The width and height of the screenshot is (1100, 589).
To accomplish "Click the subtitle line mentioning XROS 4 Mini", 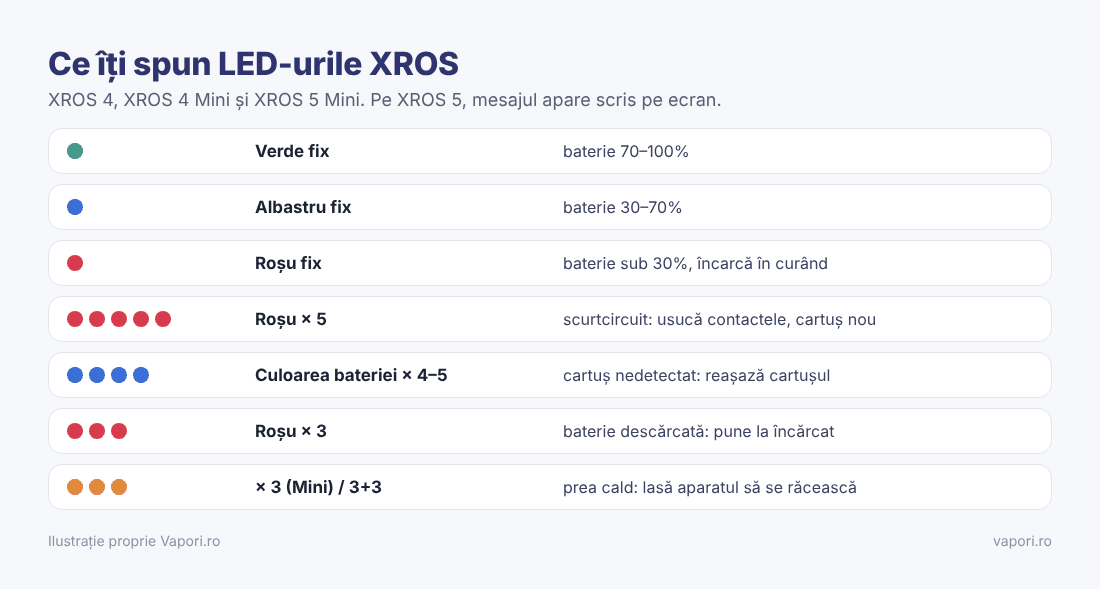I will [x=384, y=100].
